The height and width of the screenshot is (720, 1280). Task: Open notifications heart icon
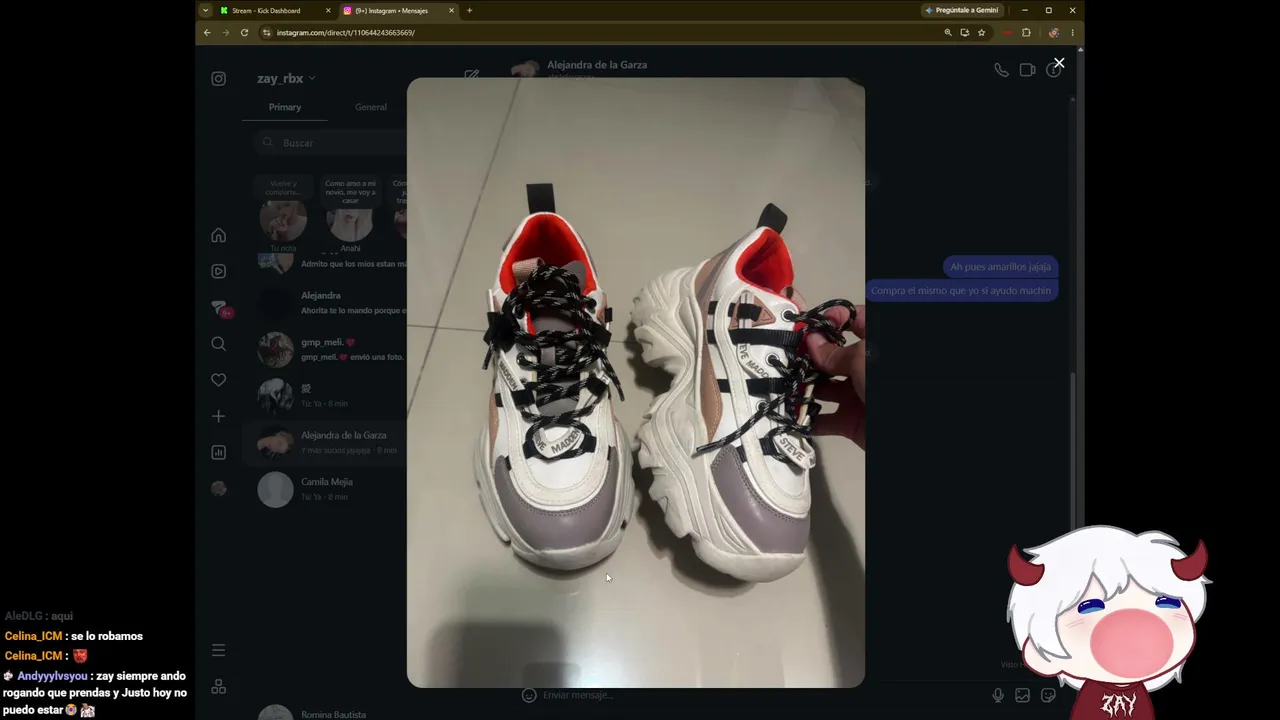tap(218, 380)
